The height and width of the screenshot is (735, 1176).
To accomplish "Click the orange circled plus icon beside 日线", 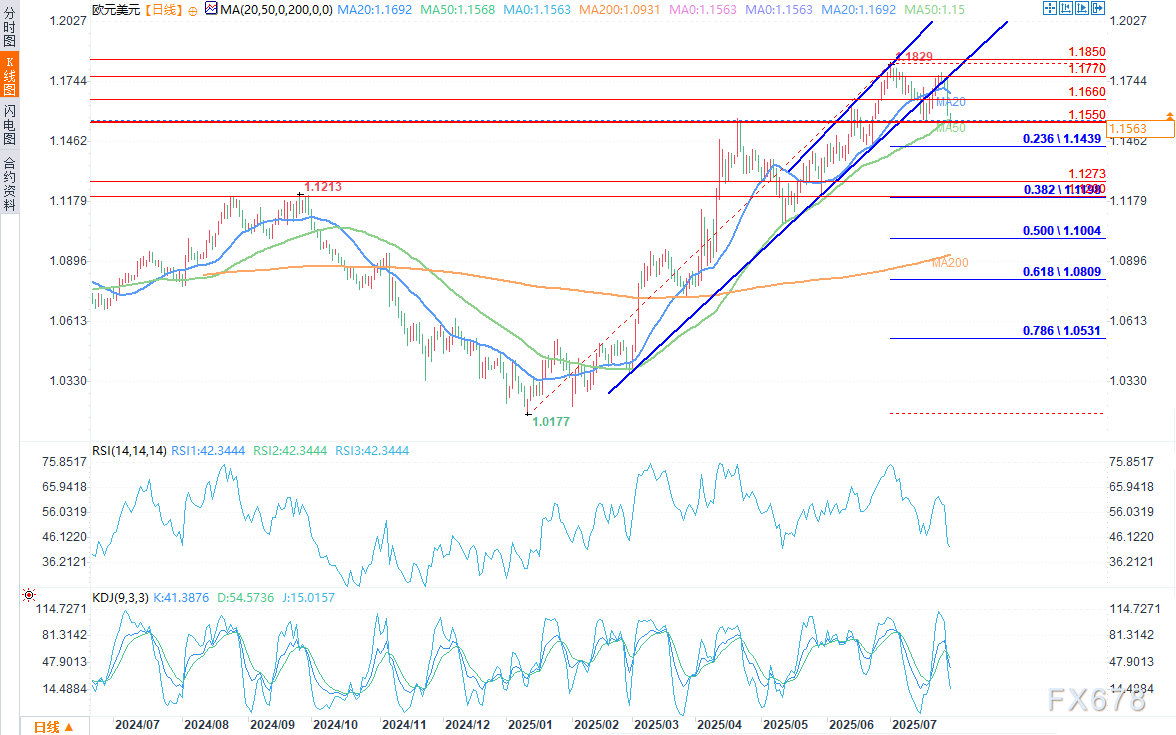I will (192, 9).
